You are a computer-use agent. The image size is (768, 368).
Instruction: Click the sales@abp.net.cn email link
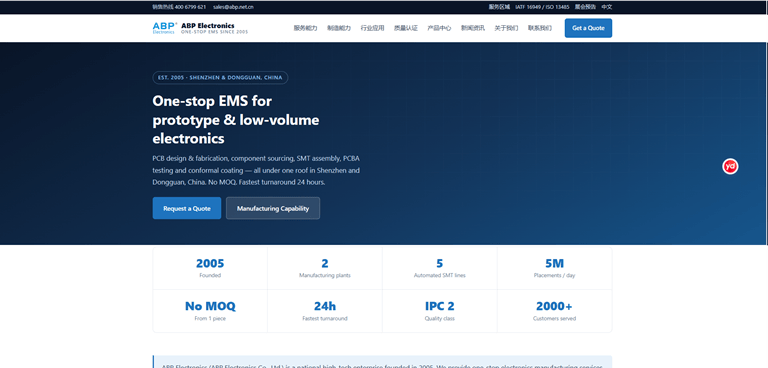(233, 7)
